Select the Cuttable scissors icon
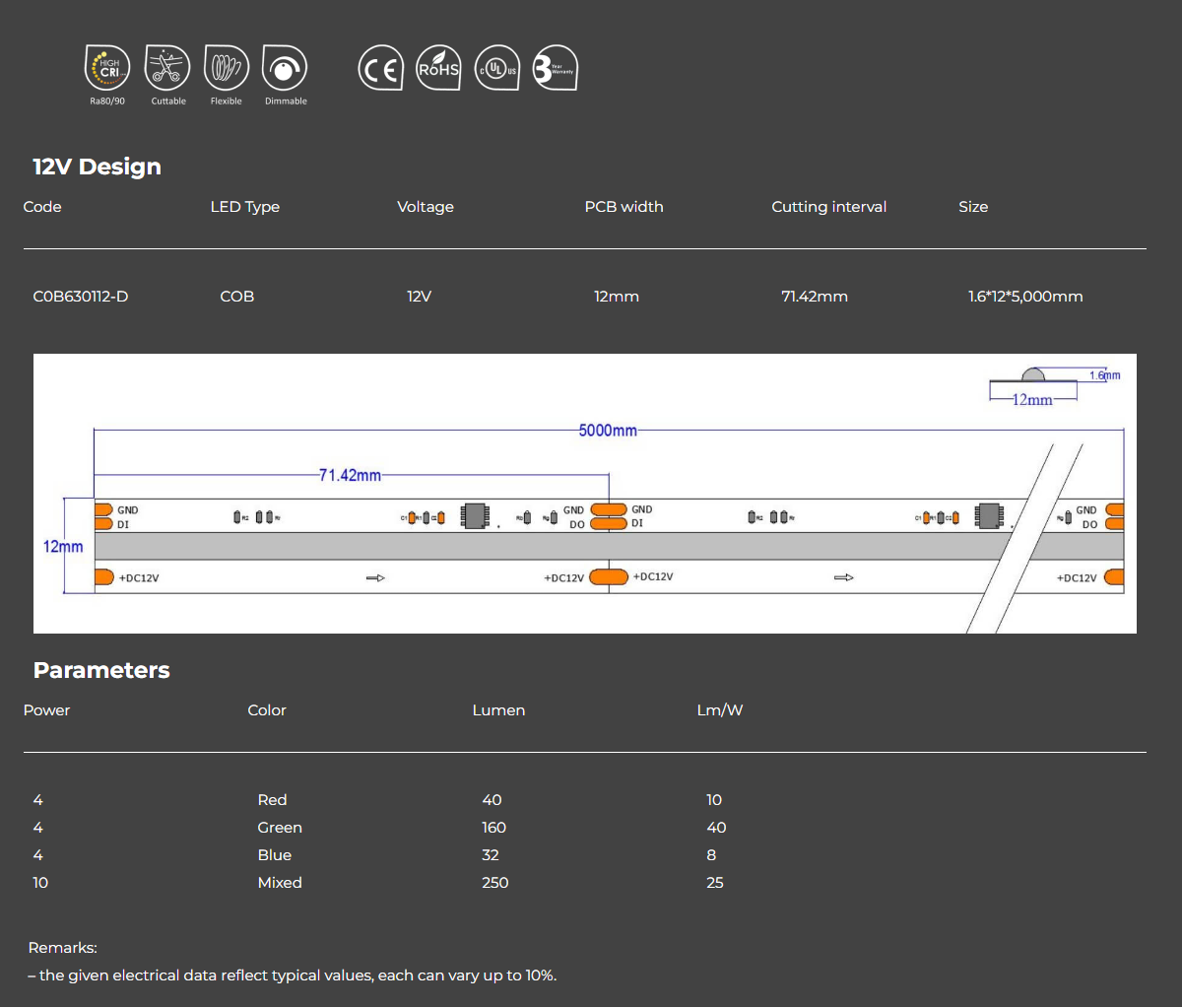This screenshot has height=1008, width=1182. tap(167, 68)
